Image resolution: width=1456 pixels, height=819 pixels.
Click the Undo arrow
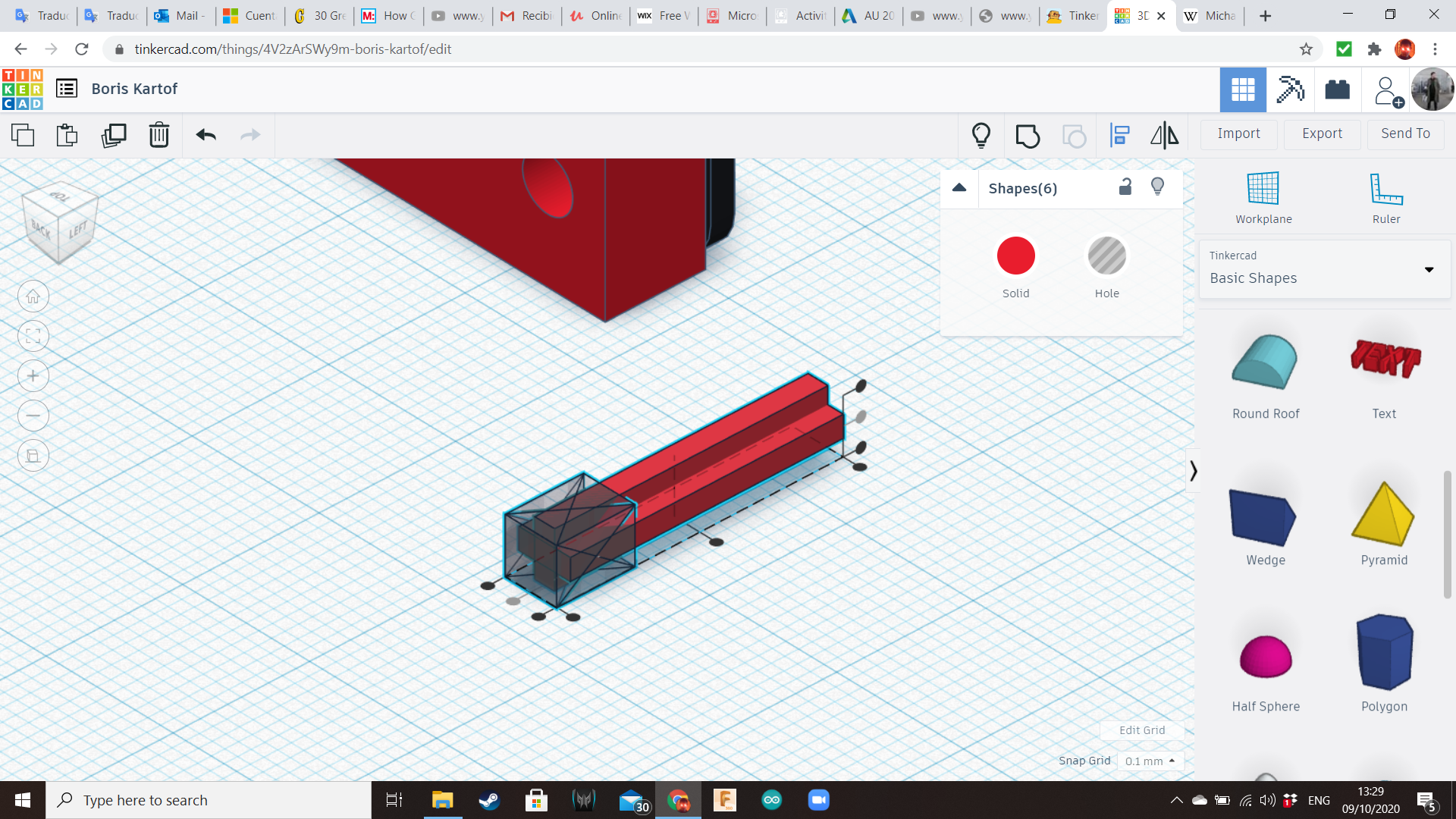pos(206,136)
